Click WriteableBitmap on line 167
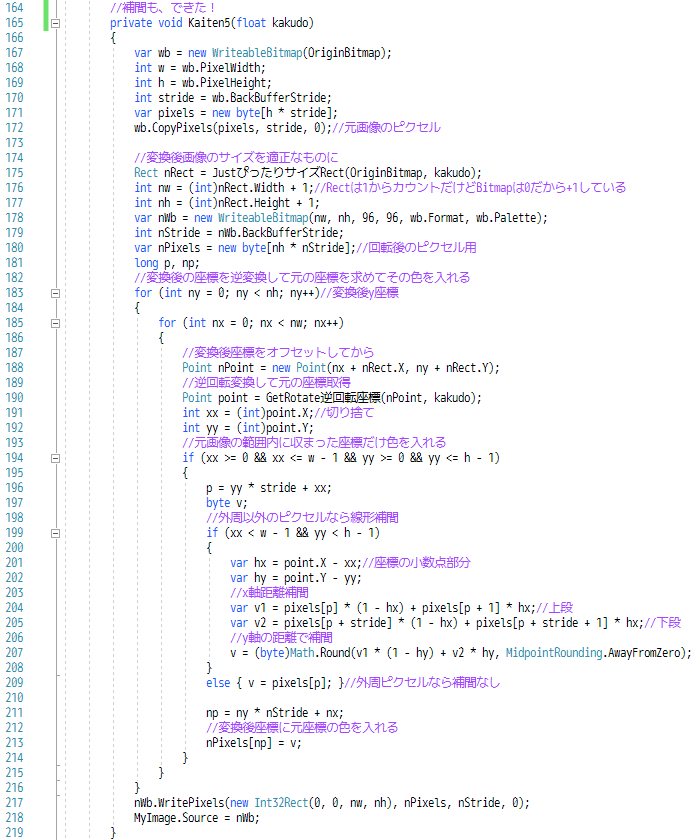This screenshot has height=840, width=696. [x=257, y=53]
